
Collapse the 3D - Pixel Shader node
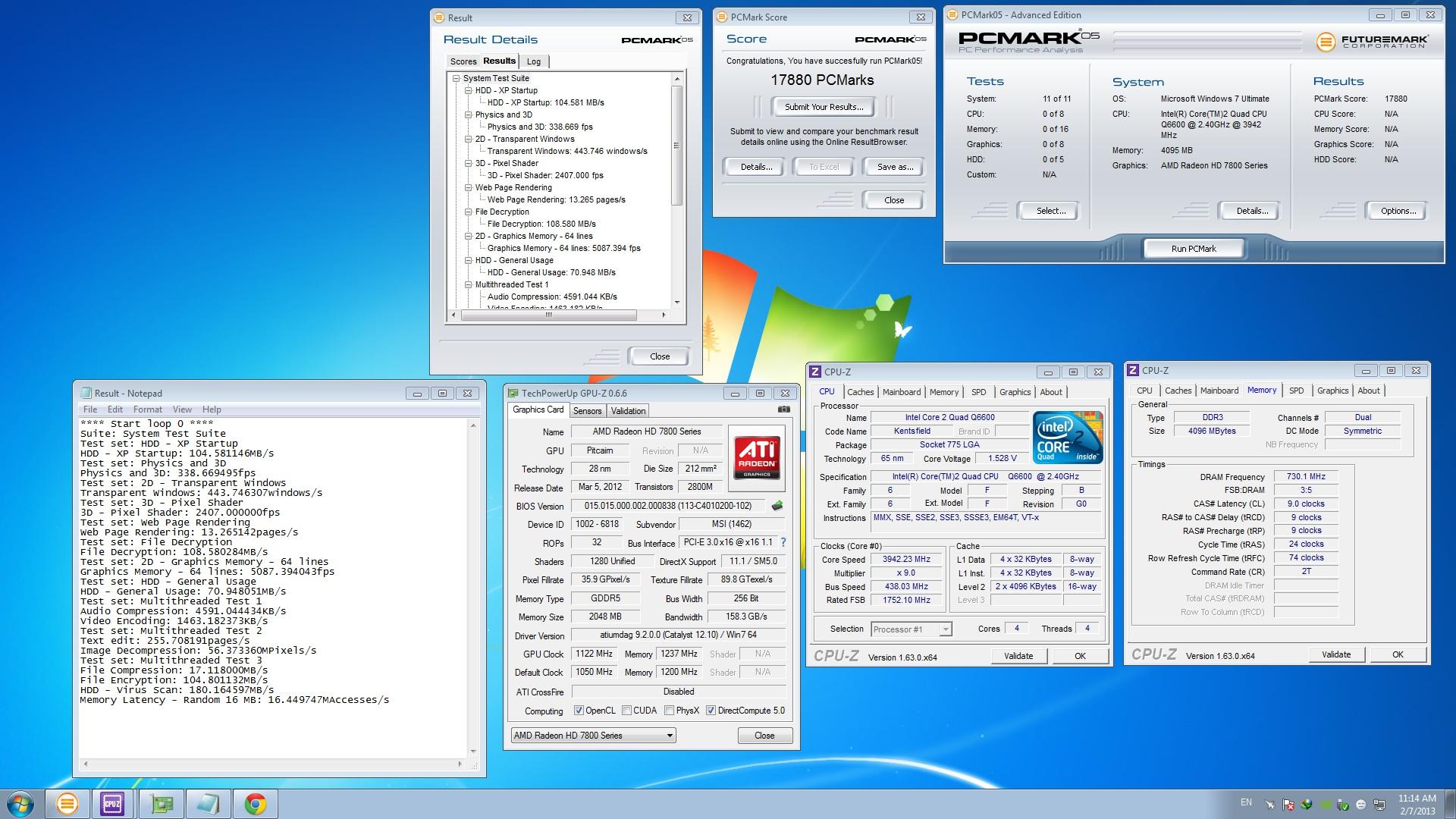(x=468, y=163)
